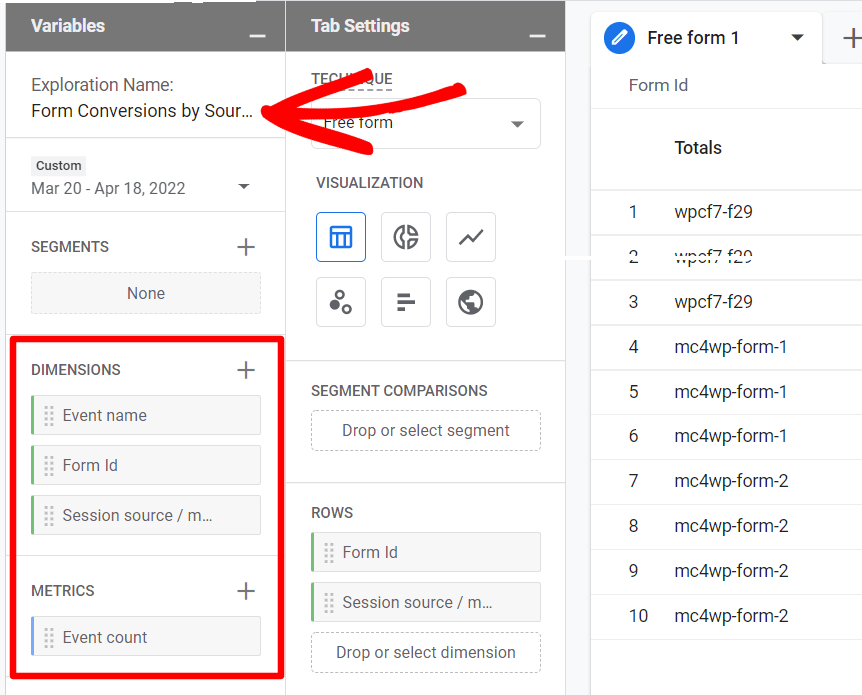Click Drop or select segment
This screenshot has width=862, height=695.
coord(425,430)
